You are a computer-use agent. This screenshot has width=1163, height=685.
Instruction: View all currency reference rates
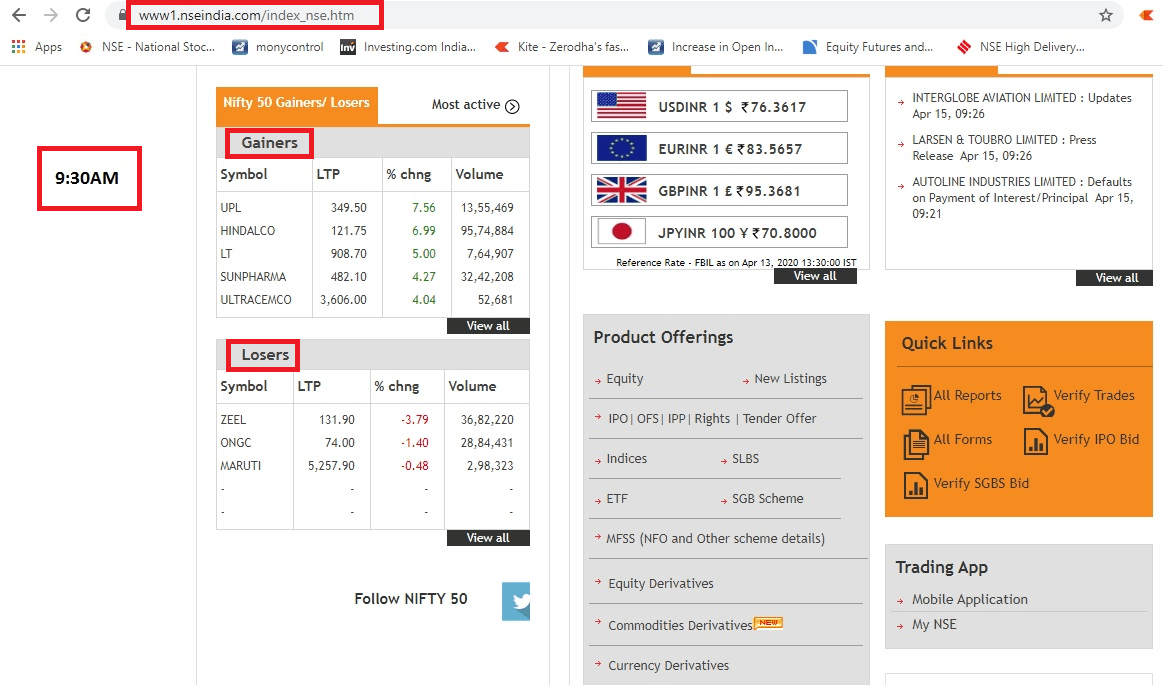(x=815, y=276)
